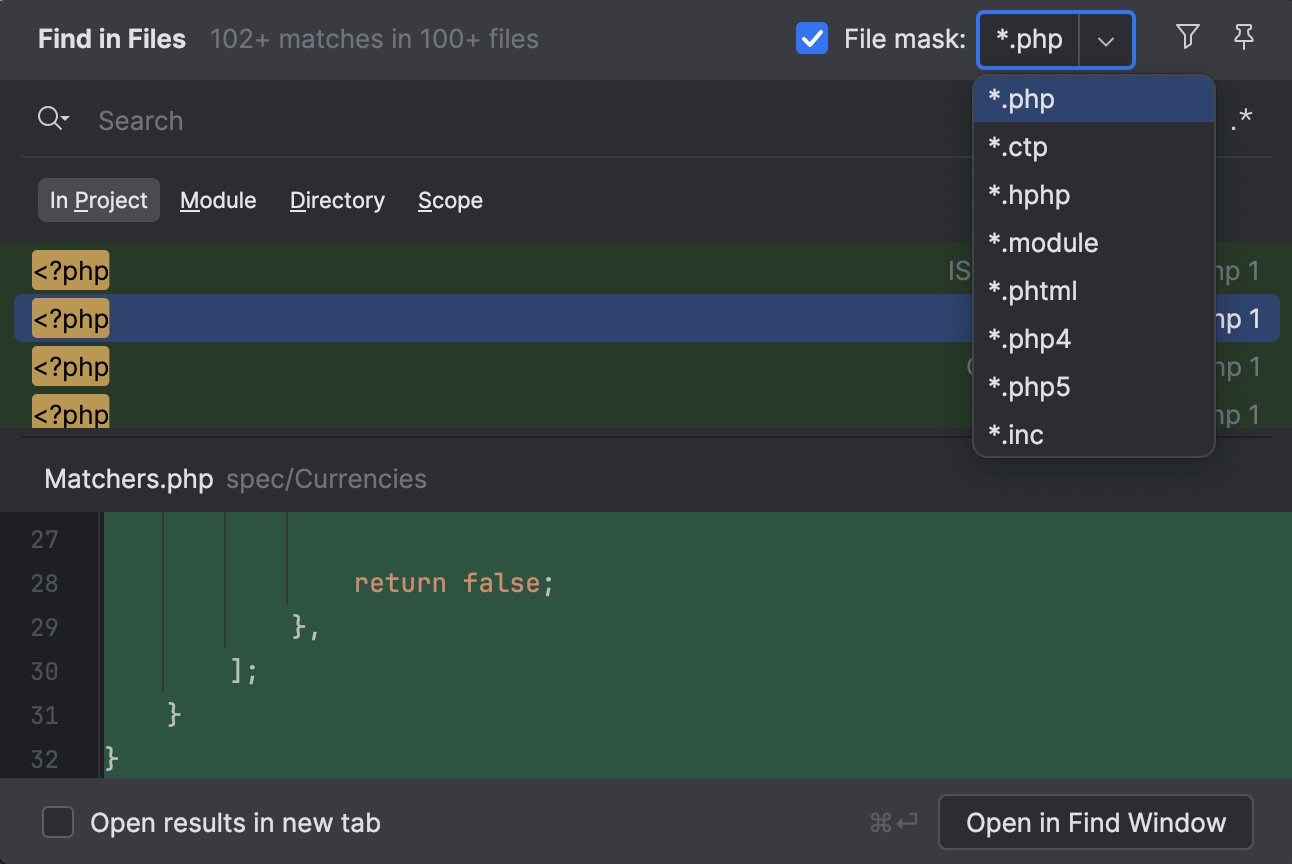Viewport: 1292px width, 864px height.
Task: Choose *.ctp from the mask list
Action: (x=1018, y=147)
